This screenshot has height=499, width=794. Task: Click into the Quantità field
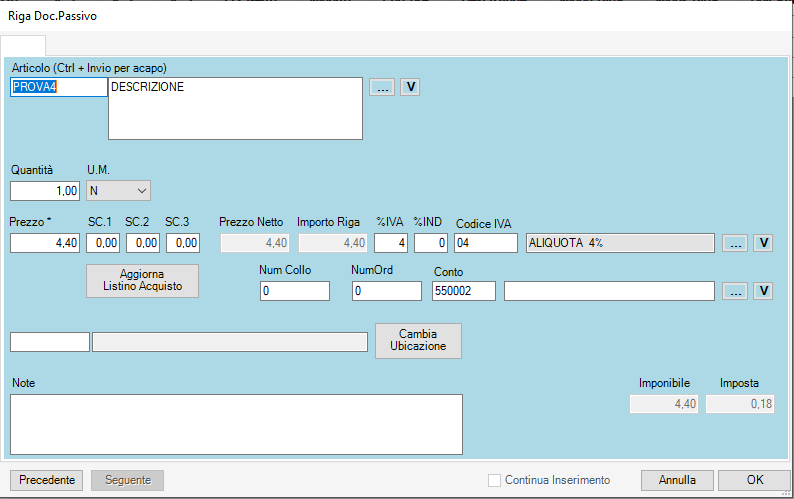[x=45, y=190]
